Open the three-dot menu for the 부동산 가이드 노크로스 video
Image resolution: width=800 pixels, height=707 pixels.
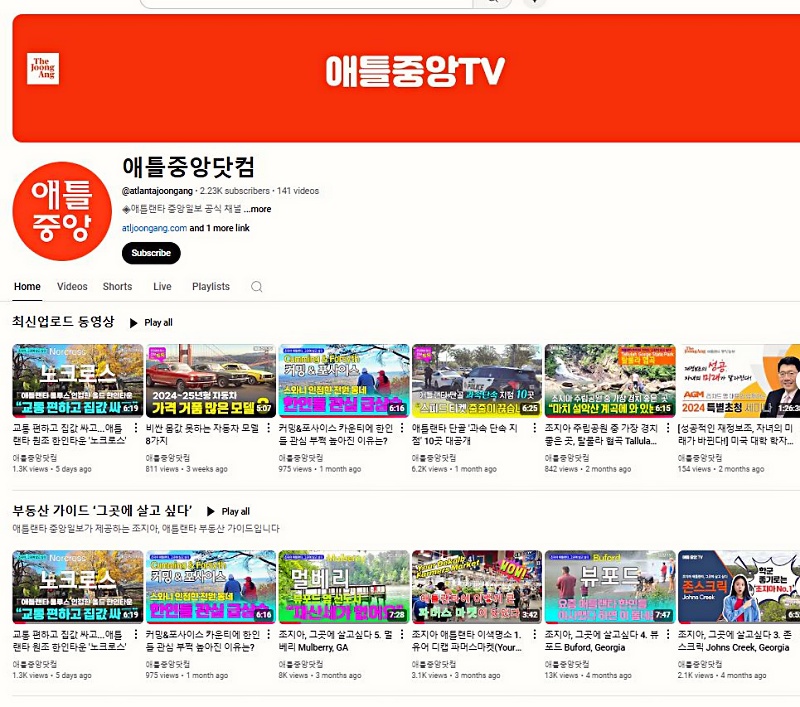point(136,635)
